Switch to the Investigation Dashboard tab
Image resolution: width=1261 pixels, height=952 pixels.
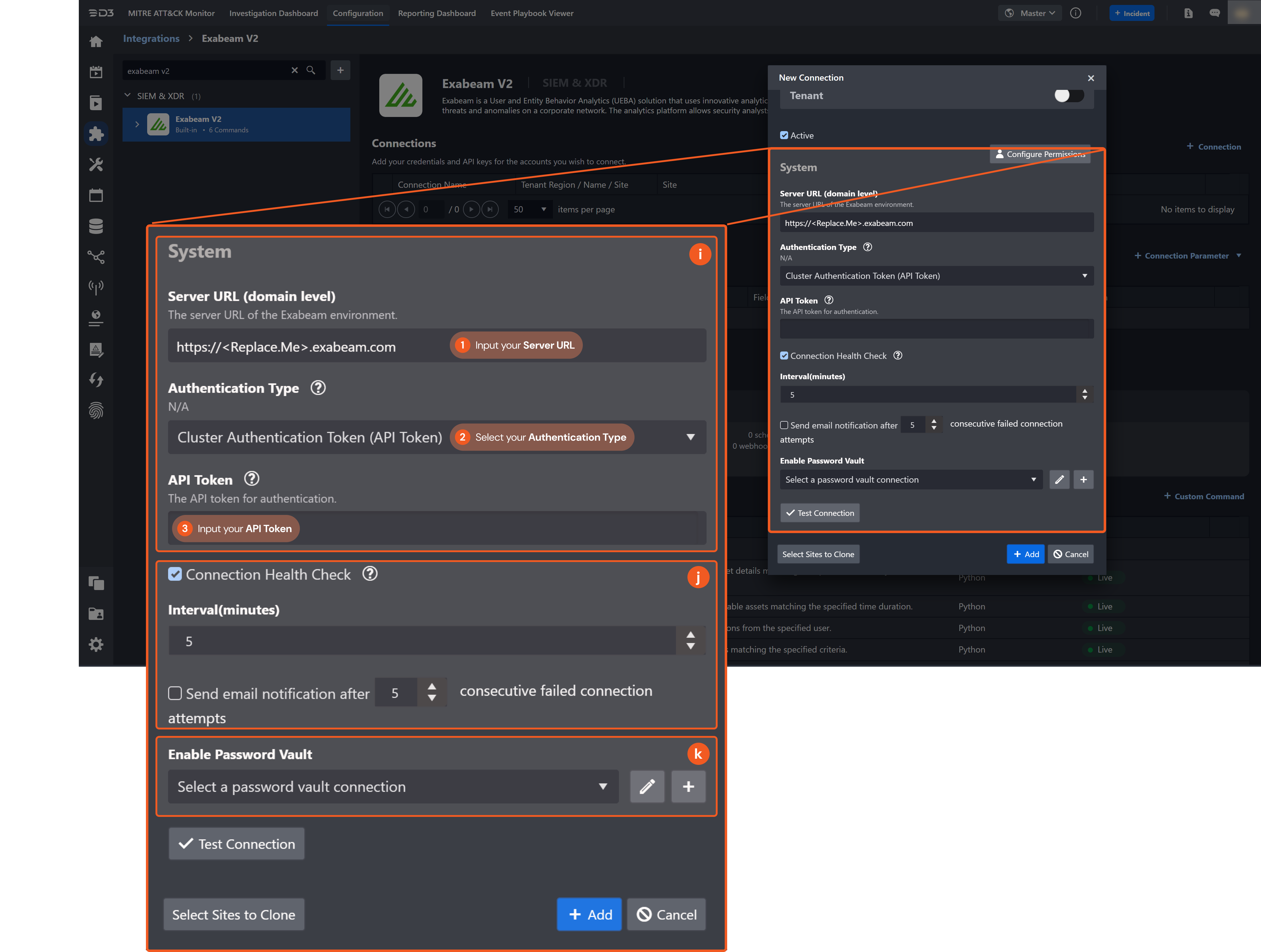[273, 13]
